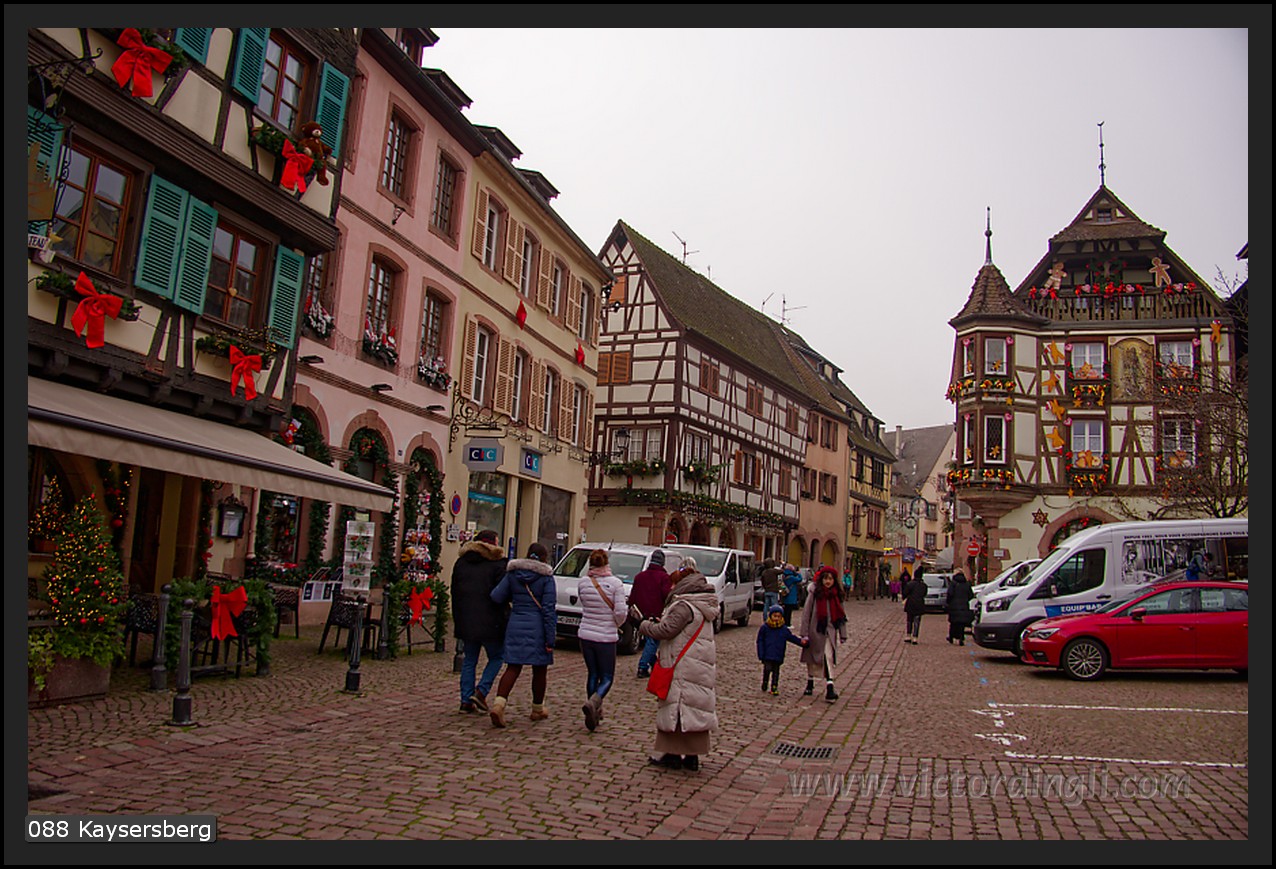1276x869 pixels.
Task: Click the child in the blue jacket
Action: coord(773,646)
